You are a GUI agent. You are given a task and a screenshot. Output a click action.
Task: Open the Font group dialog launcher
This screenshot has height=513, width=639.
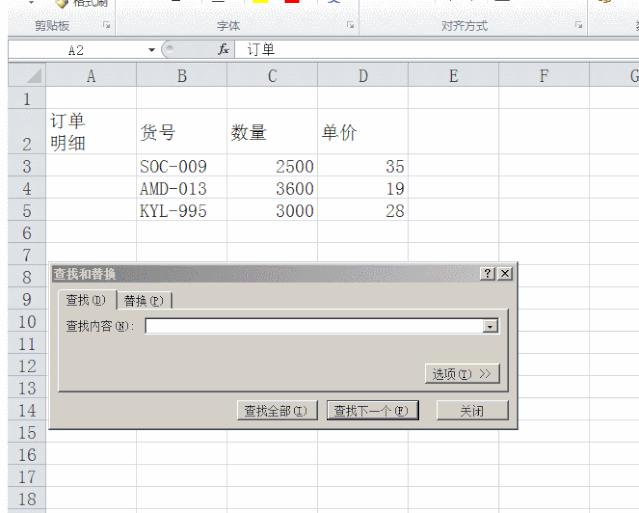(x=350, y=25)
